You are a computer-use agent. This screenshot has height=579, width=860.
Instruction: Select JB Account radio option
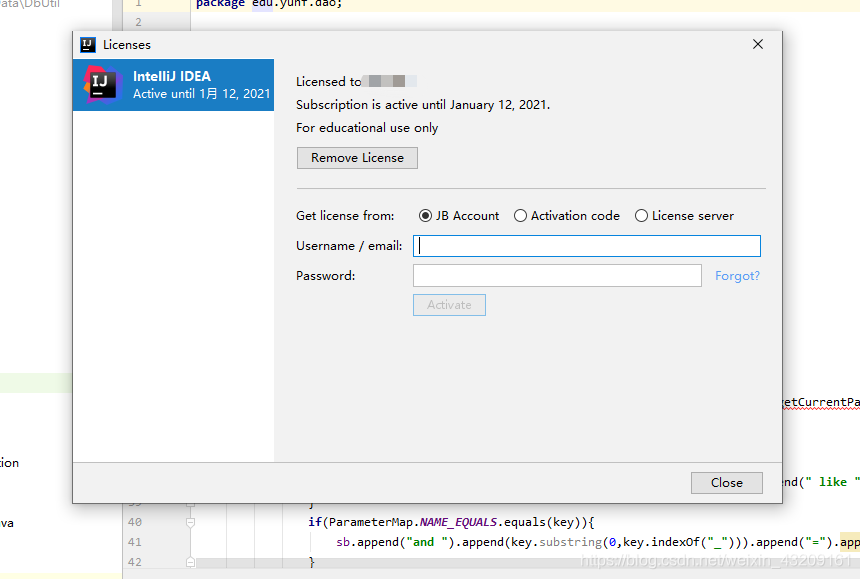click(x=459, y=216)
